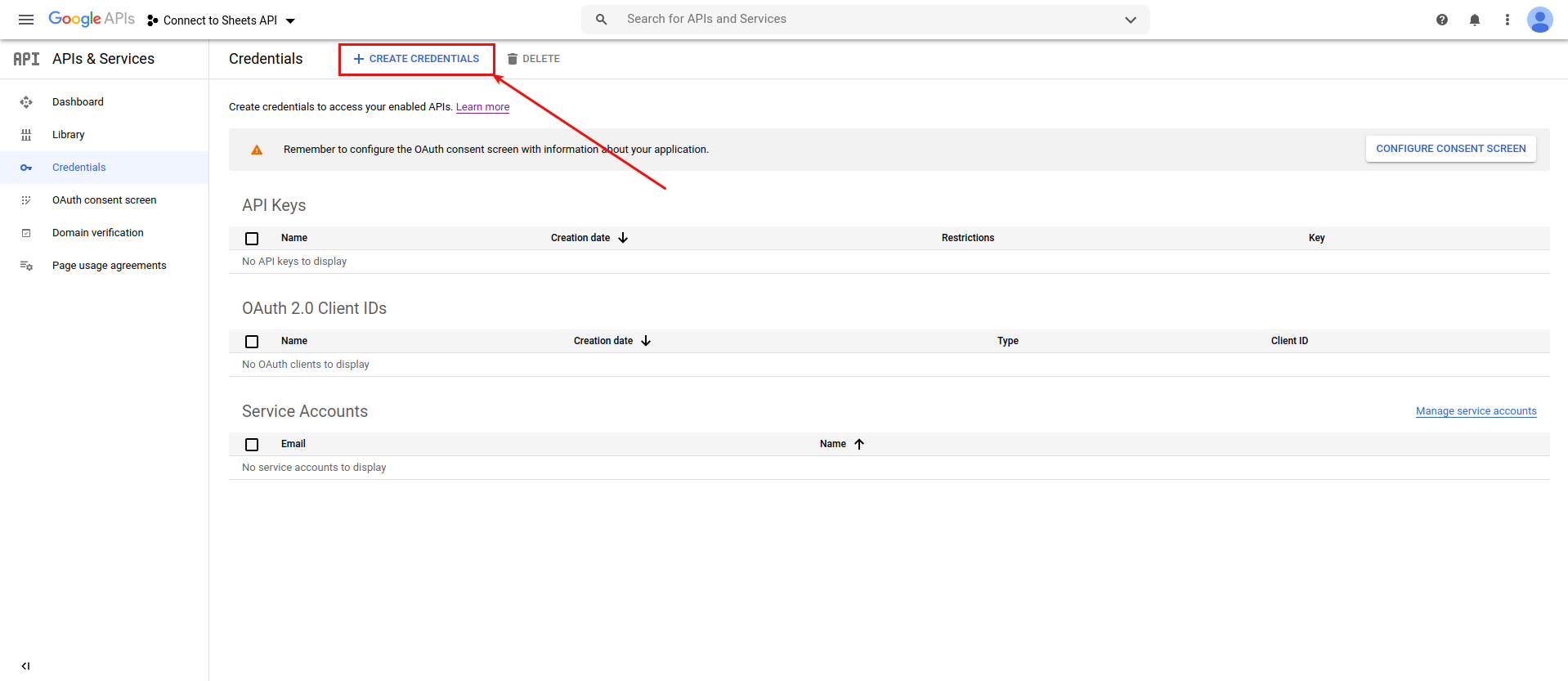Click the Restrictions column header
Screen dimensions: 1568x681
click(968, 238)
